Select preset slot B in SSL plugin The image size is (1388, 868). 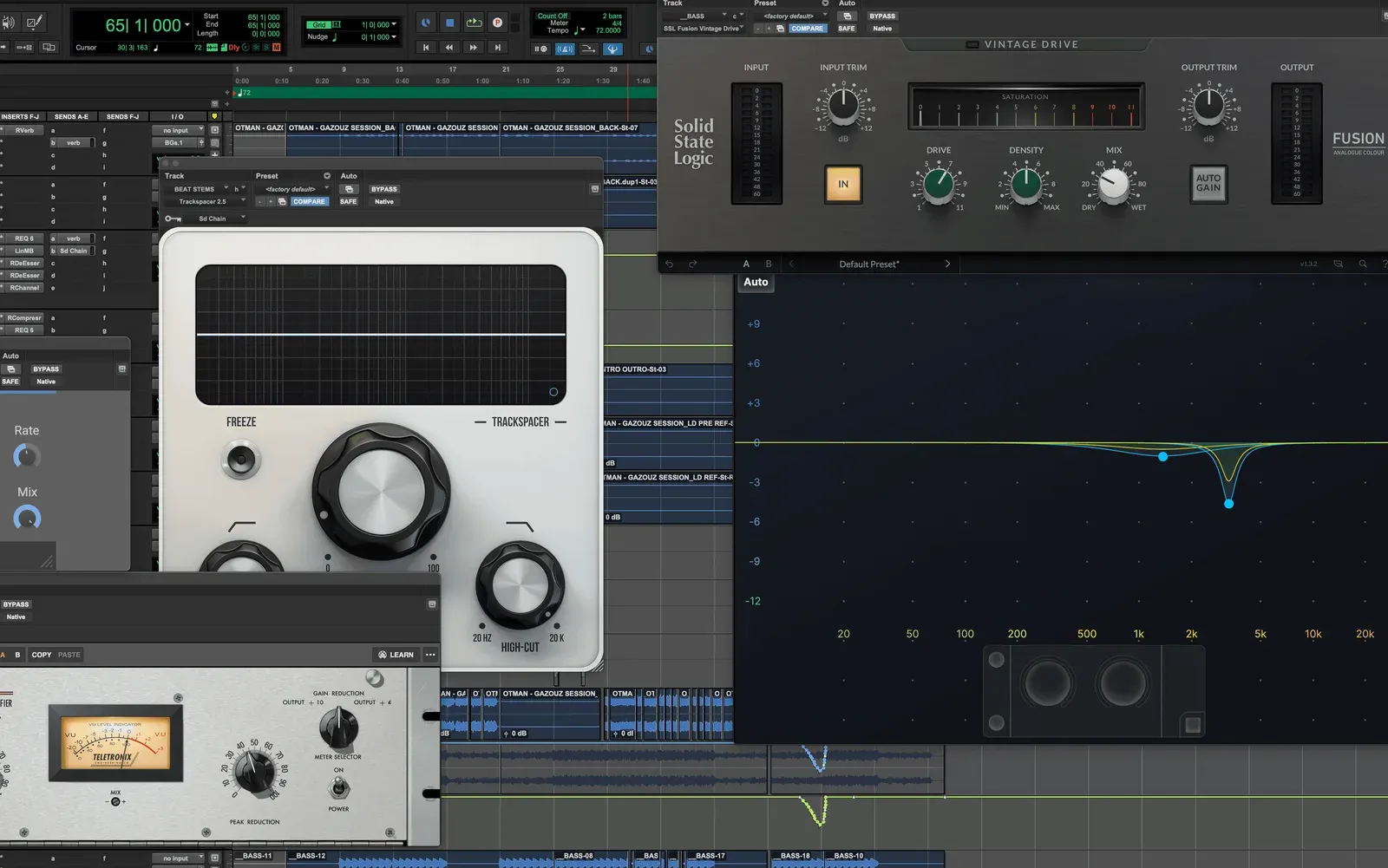click(768, 264)
